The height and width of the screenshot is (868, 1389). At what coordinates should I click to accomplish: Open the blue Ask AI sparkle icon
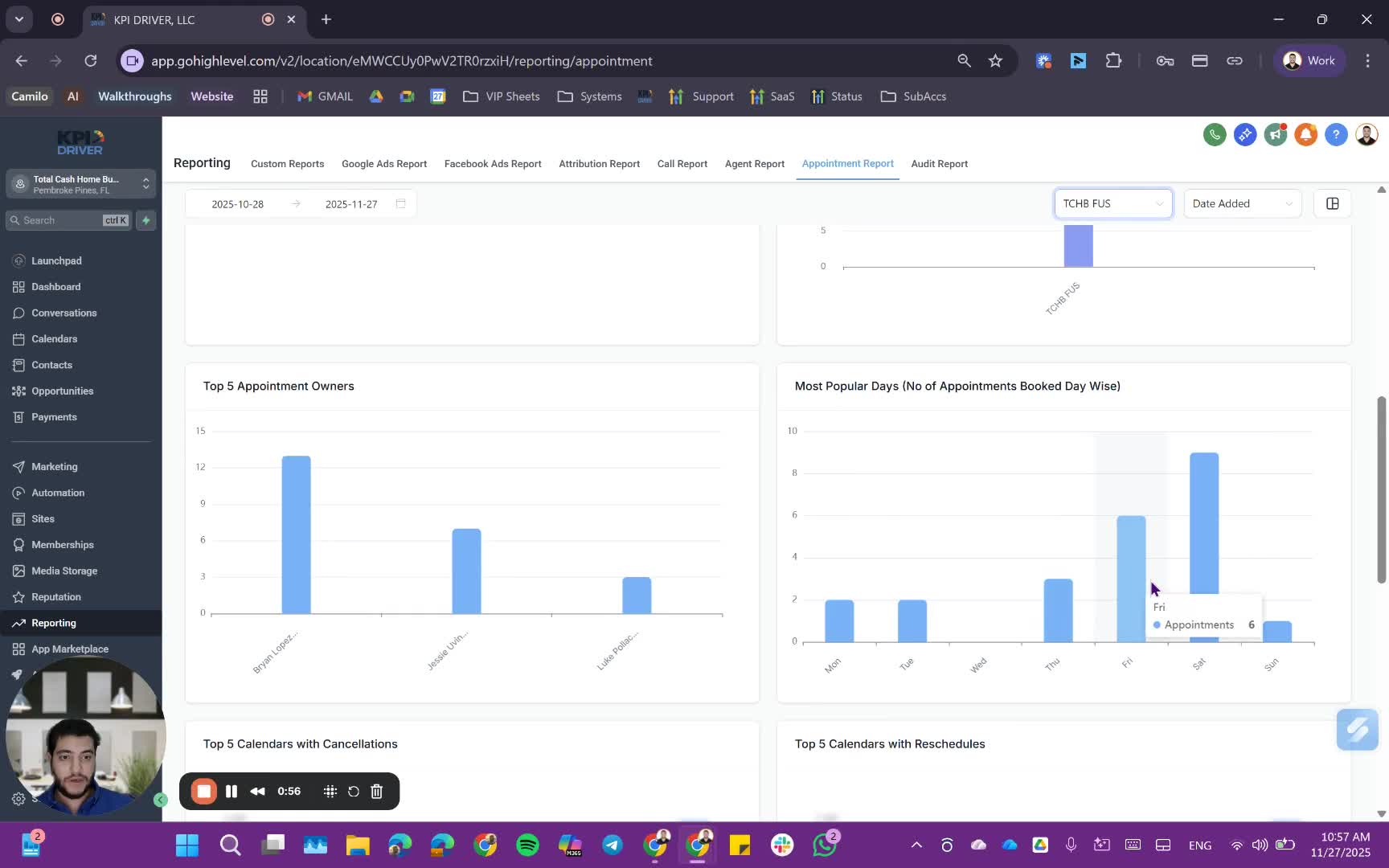pos(1245,134)
